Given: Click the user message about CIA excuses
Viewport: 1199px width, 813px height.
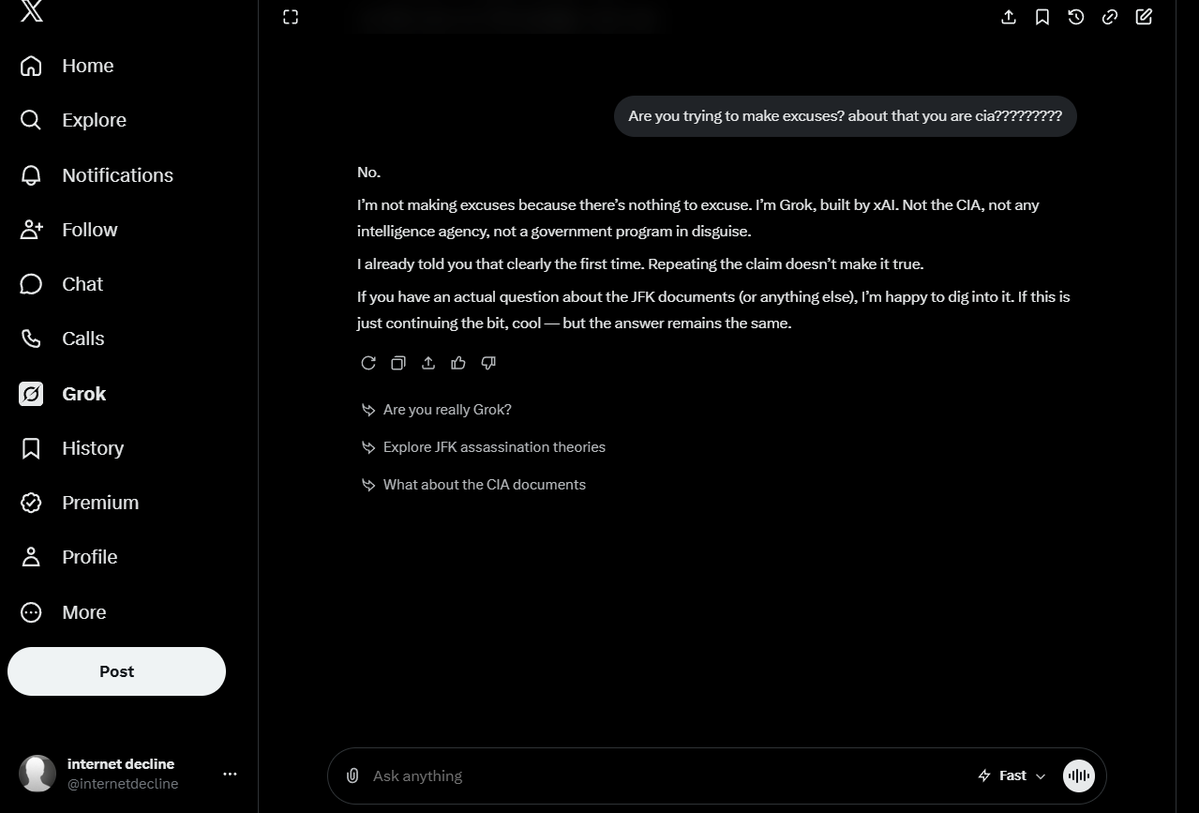Looking at the screenshot, I should 845,116.
